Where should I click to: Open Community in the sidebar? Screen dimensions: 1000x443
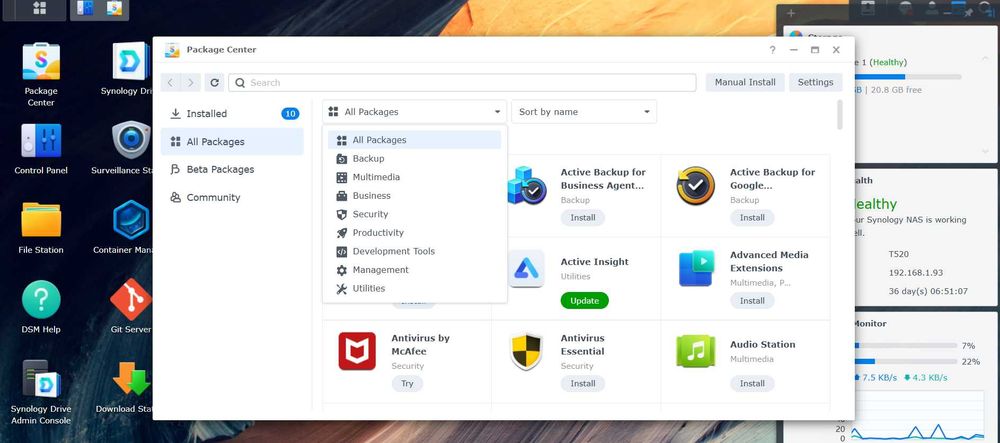tap(232, 198)
